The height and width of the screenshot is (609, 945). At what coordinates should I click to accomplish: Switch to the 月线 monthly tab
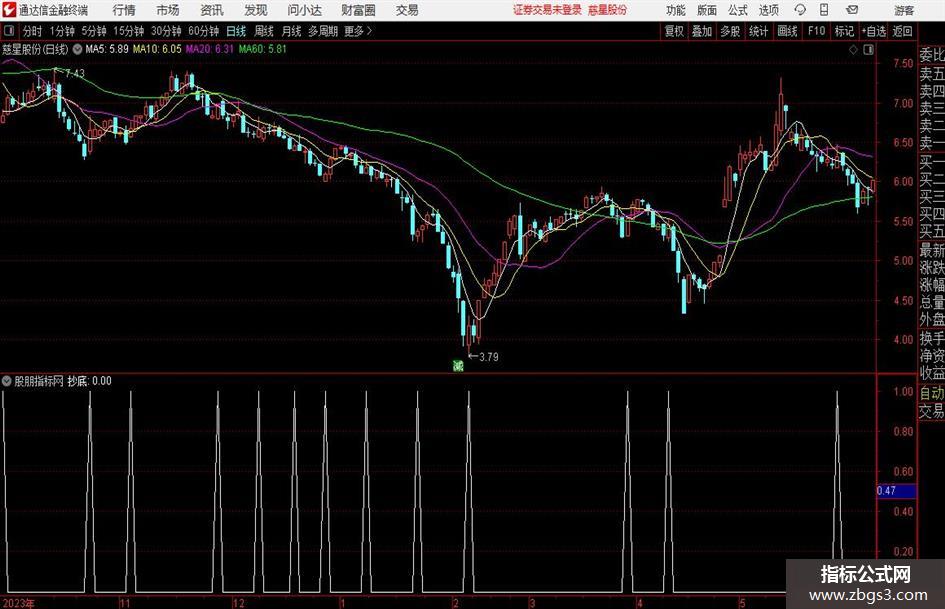291,31
